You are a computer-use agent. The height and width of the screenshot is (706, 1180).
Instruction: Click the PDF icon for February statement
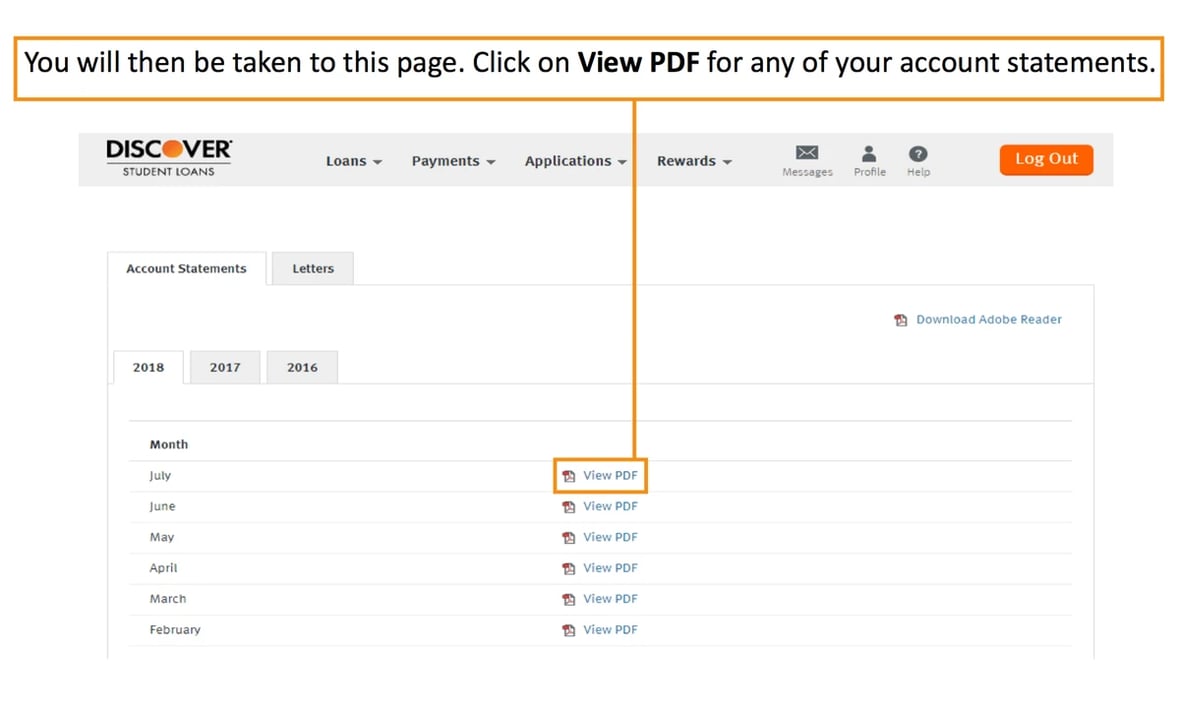coord(569,630)
